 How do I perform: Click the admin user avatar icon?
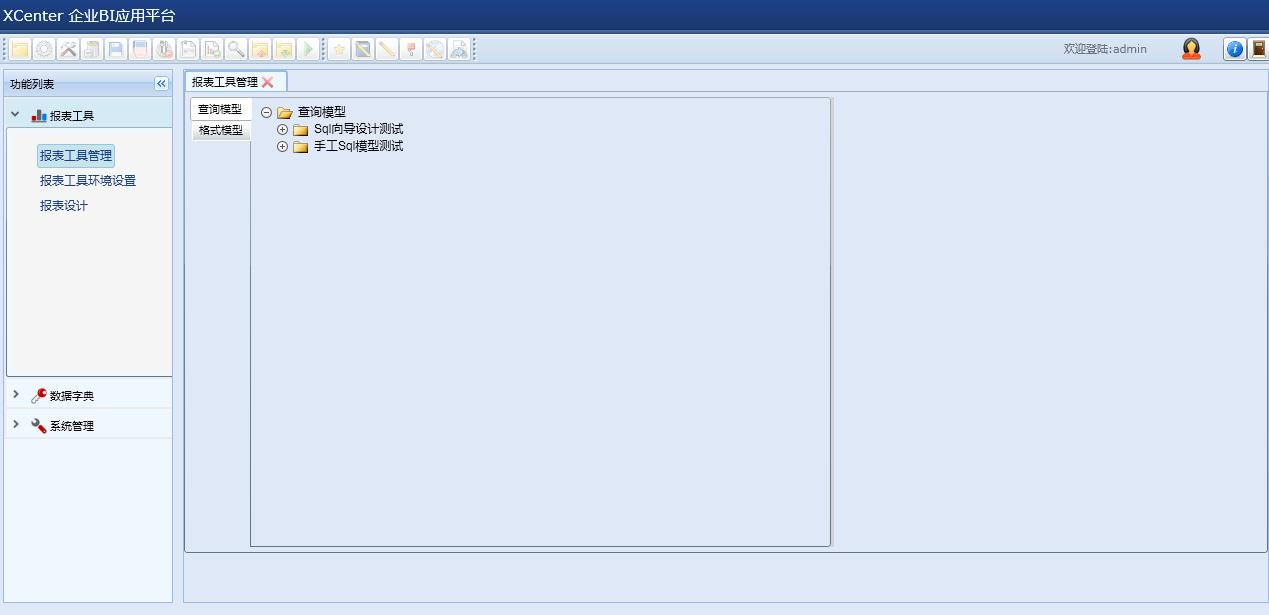coord(1190,49)
